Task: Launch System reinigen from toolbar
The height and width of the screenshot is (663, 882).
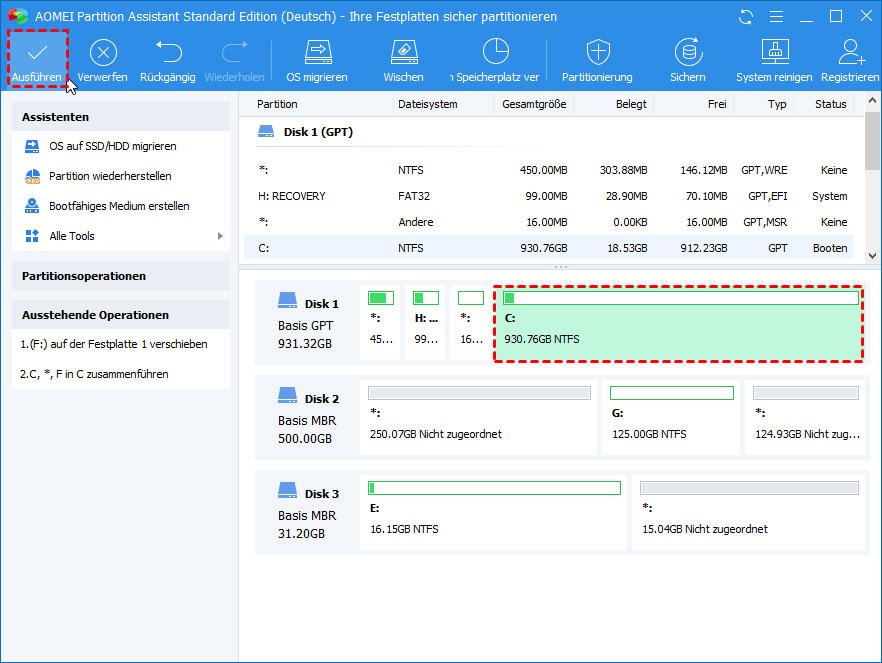Action: (774, 53)
